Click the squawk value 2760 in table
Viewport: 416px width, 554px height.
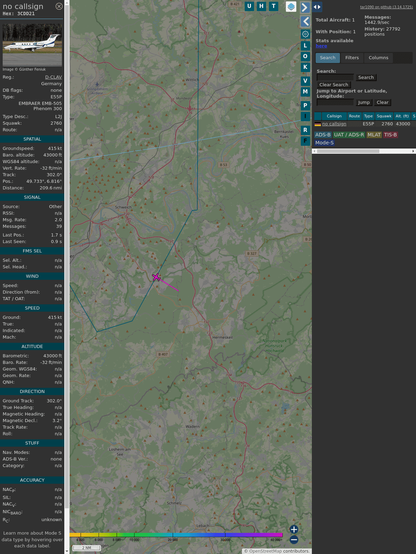point(387,124)
